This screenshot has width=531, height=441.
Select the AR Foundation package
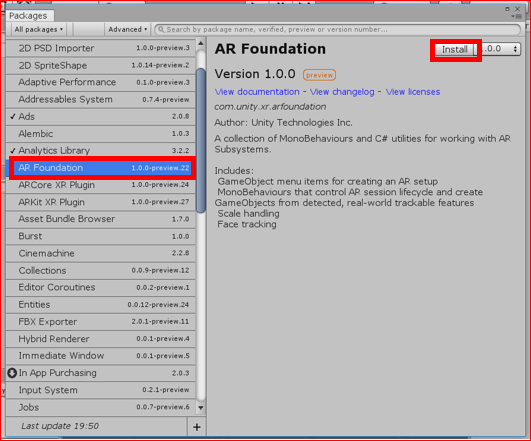101,168
